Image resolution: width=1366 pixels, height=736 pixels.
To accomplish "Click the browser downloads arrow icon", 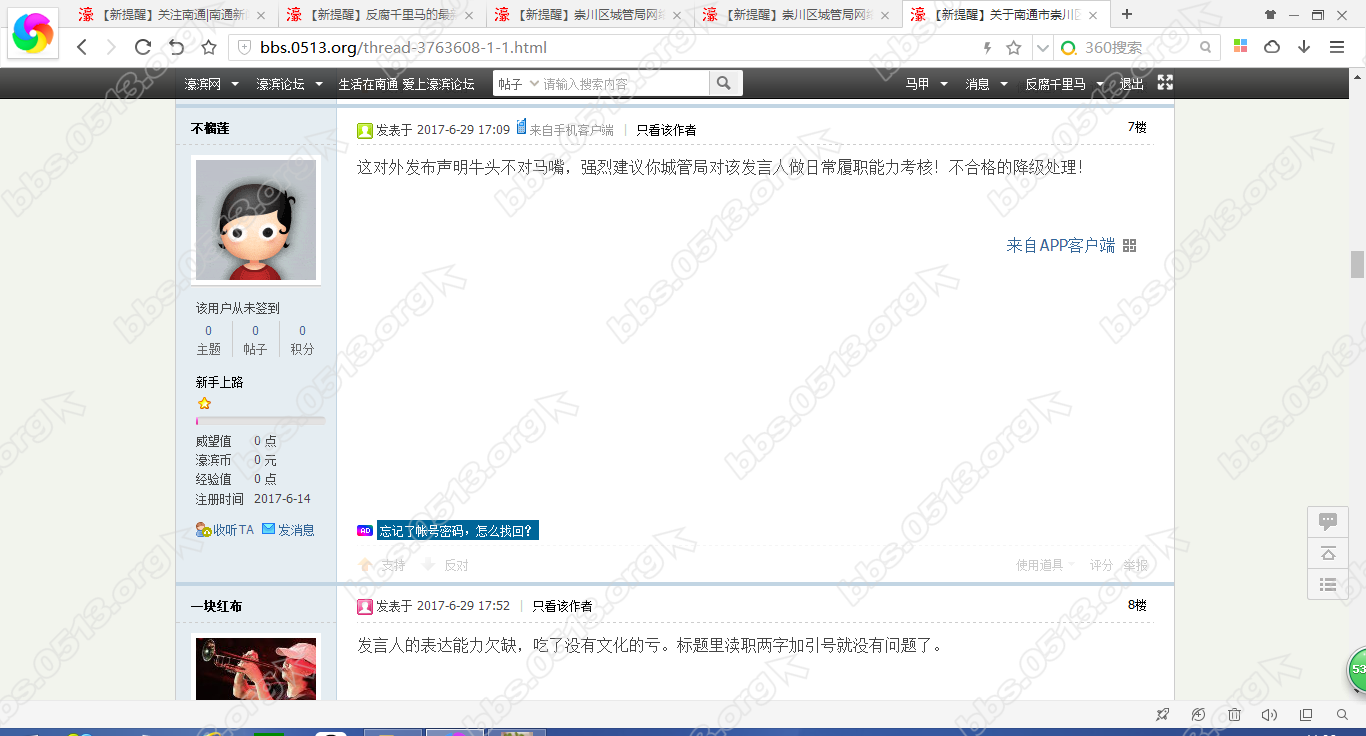I will [1304, 47].
